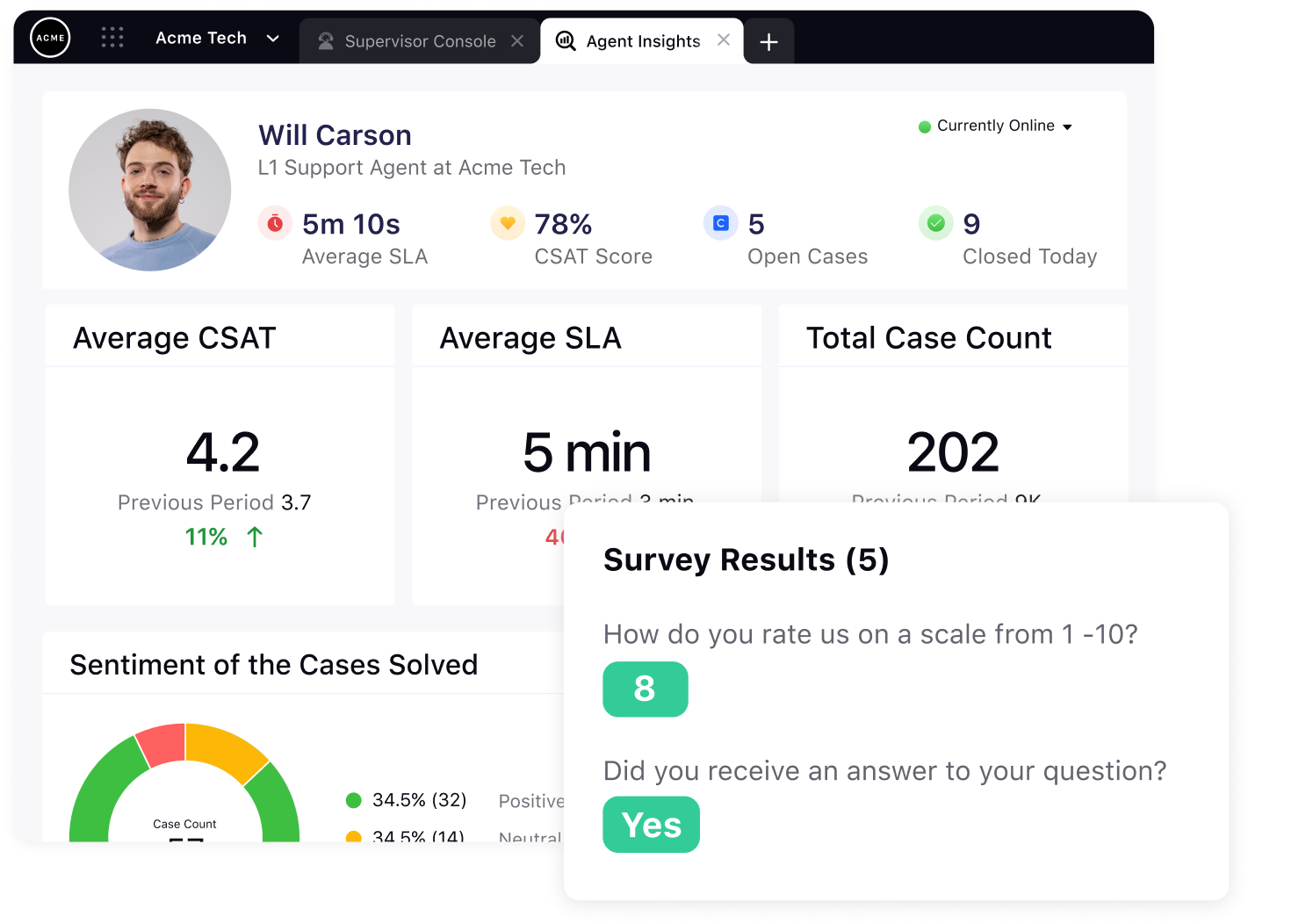Click the yellow segment of sentiment donut chart

226,750
